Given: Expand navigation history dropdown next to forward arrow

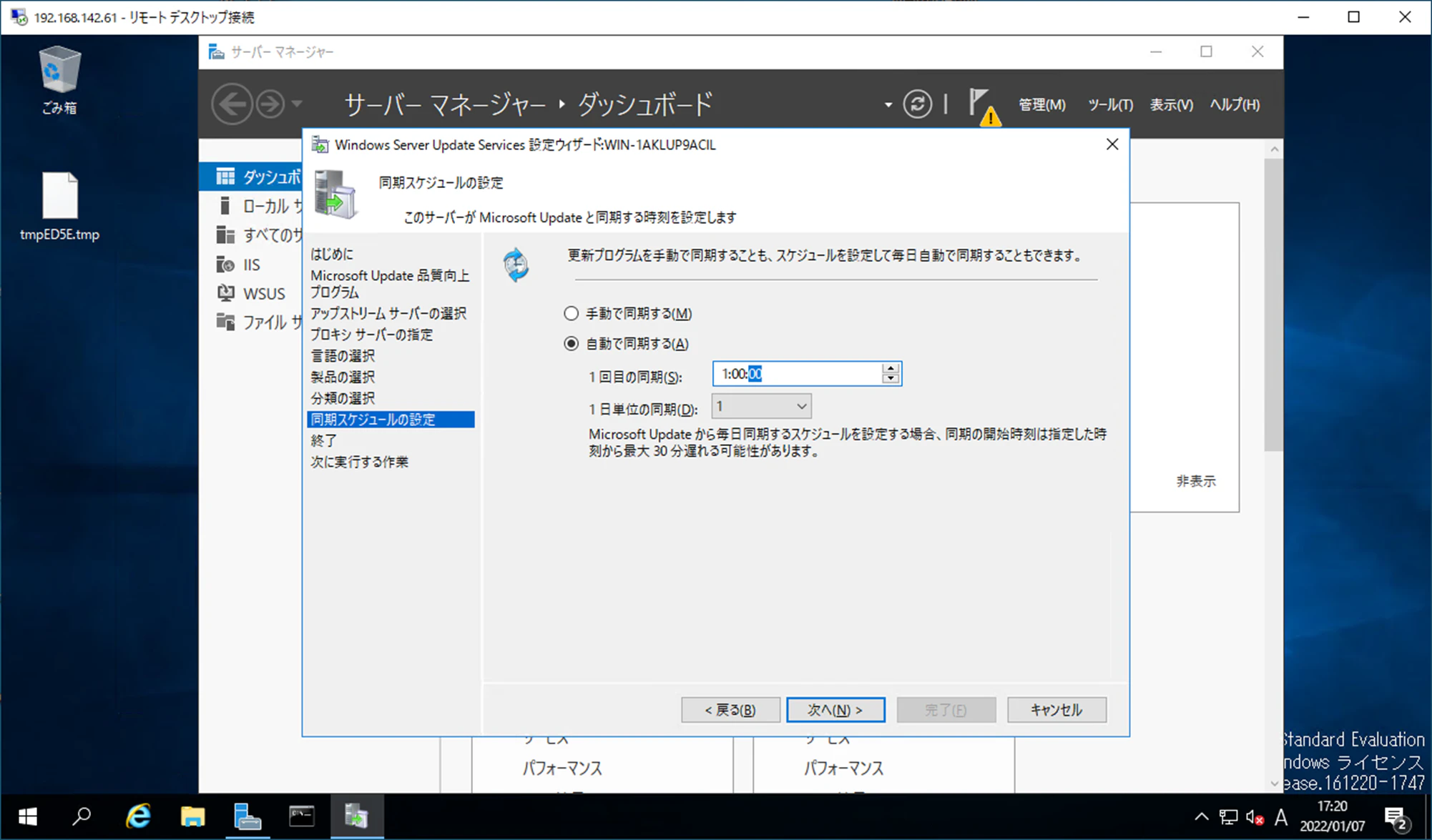Looking at the screenshot, I should click(297, 104).
